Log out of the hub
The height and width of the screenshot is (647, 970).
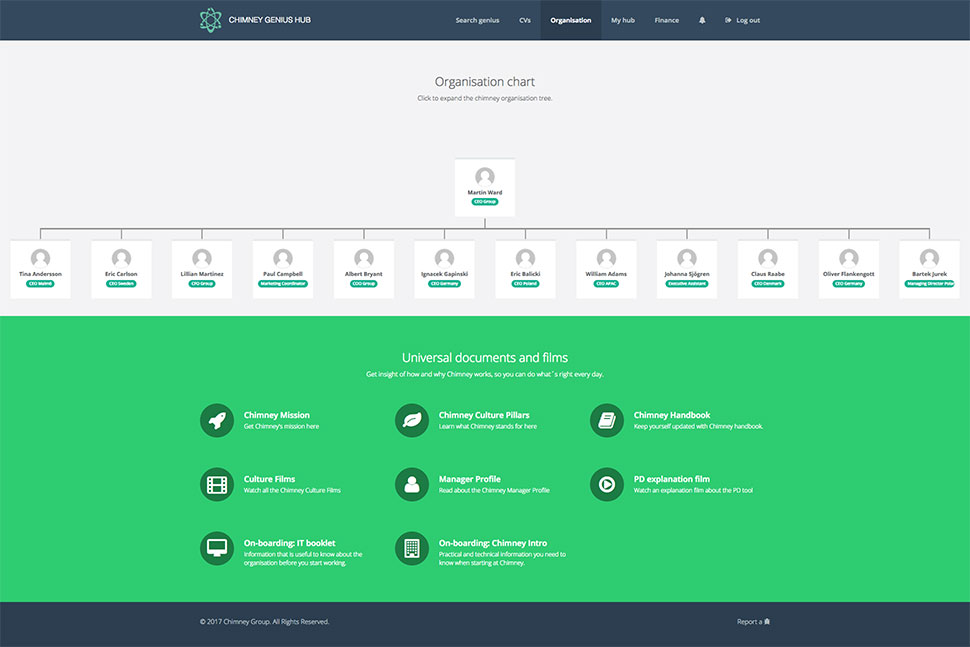pyautogui.click(x=742, y=20)
